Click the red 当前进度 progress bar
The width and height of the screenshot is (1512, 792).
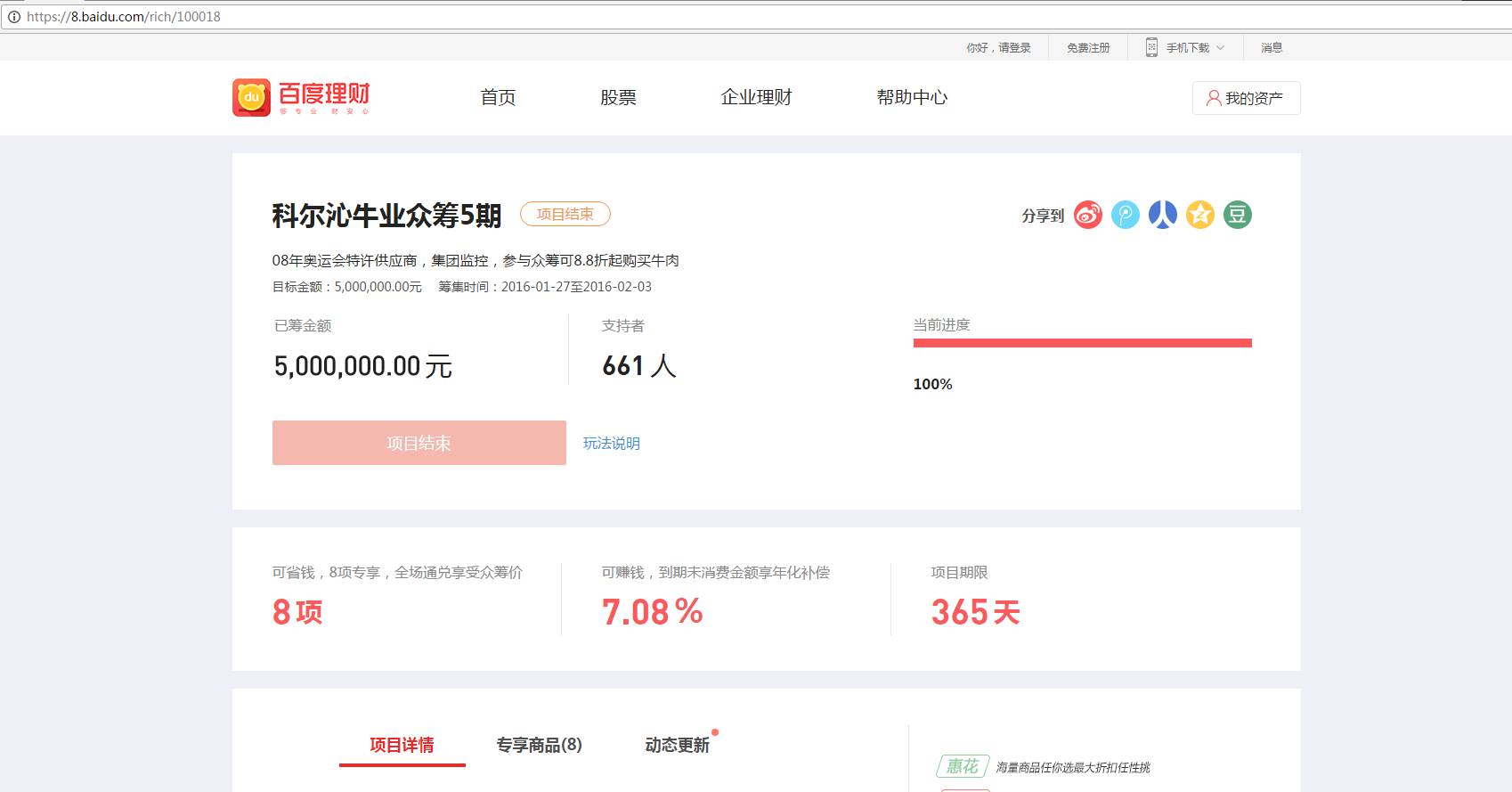click(x=1083, y=343)
